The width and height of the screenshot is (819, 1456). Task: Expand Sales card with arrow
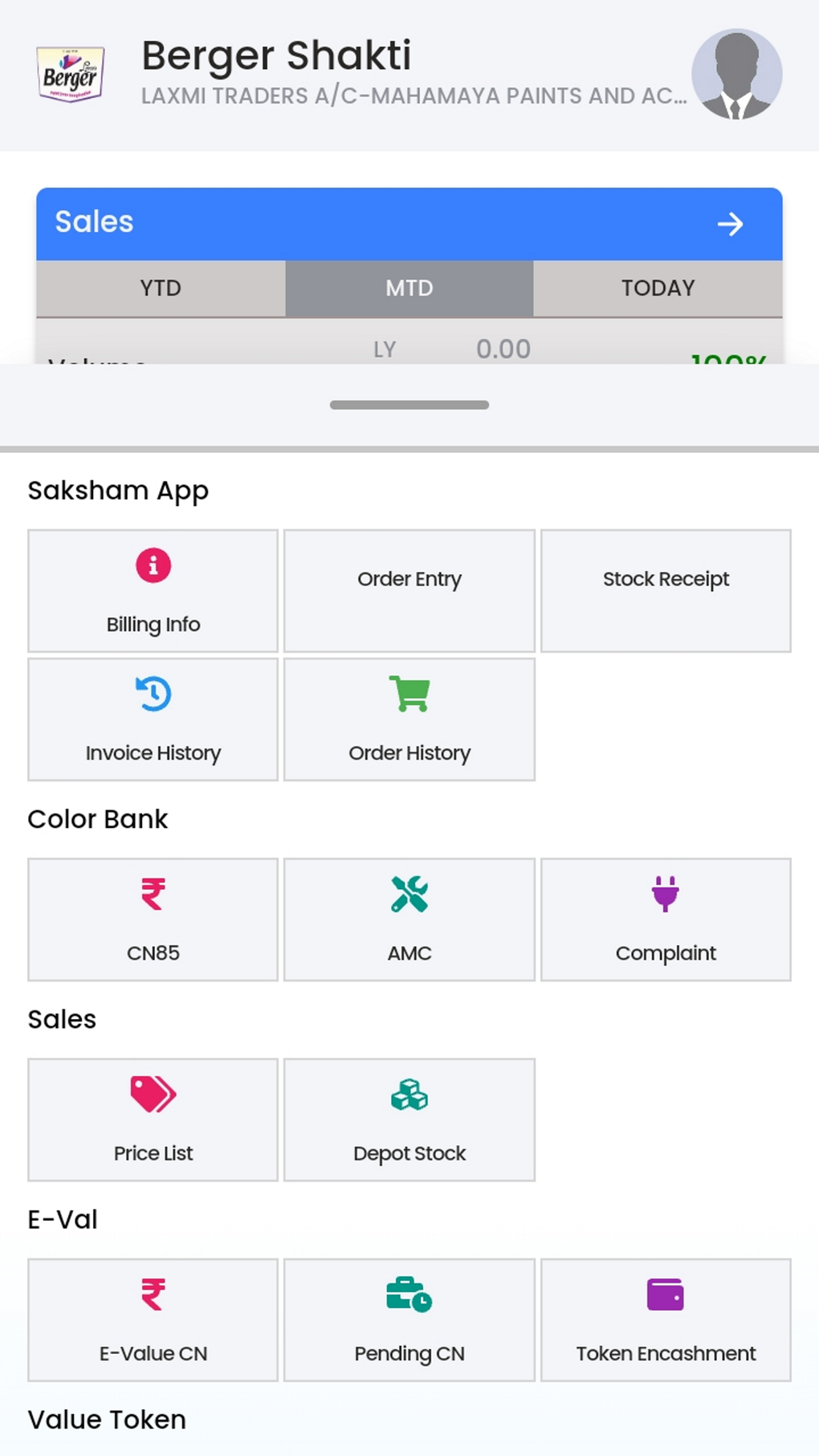(730, 224)
